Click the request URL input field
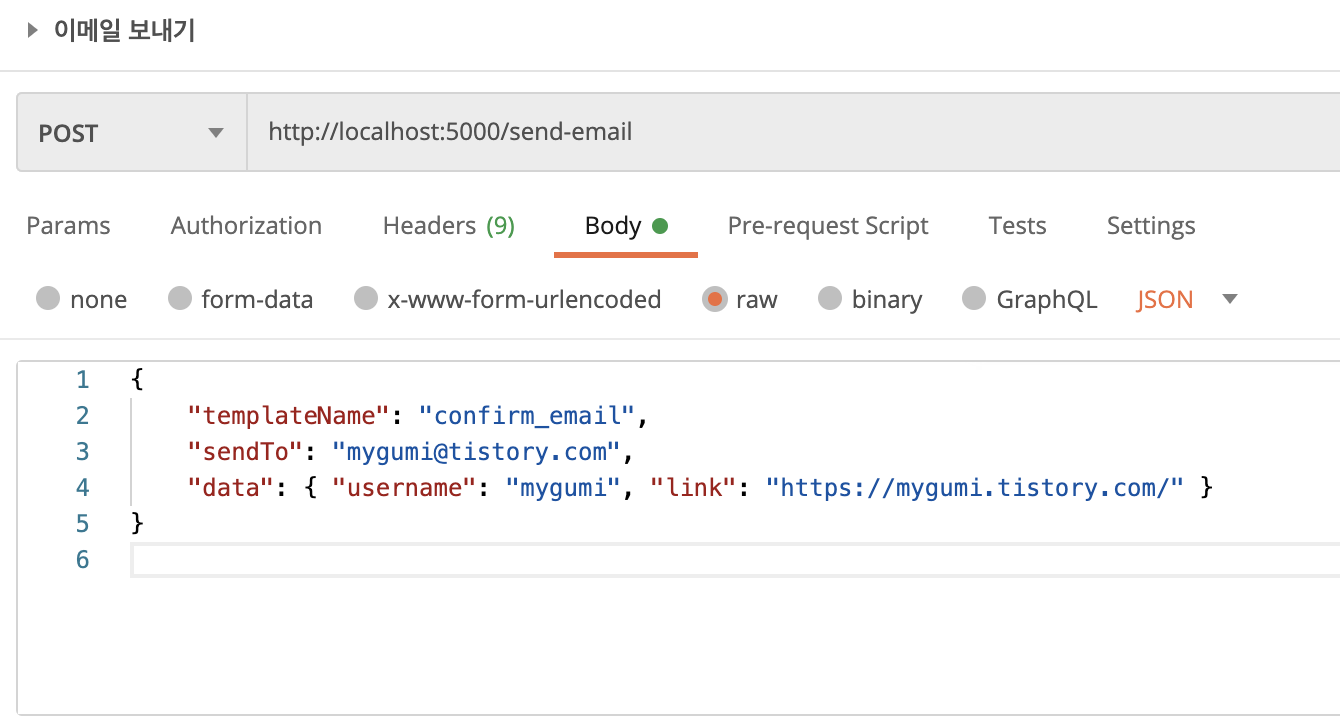1340x724 pixels. [794, 133]
